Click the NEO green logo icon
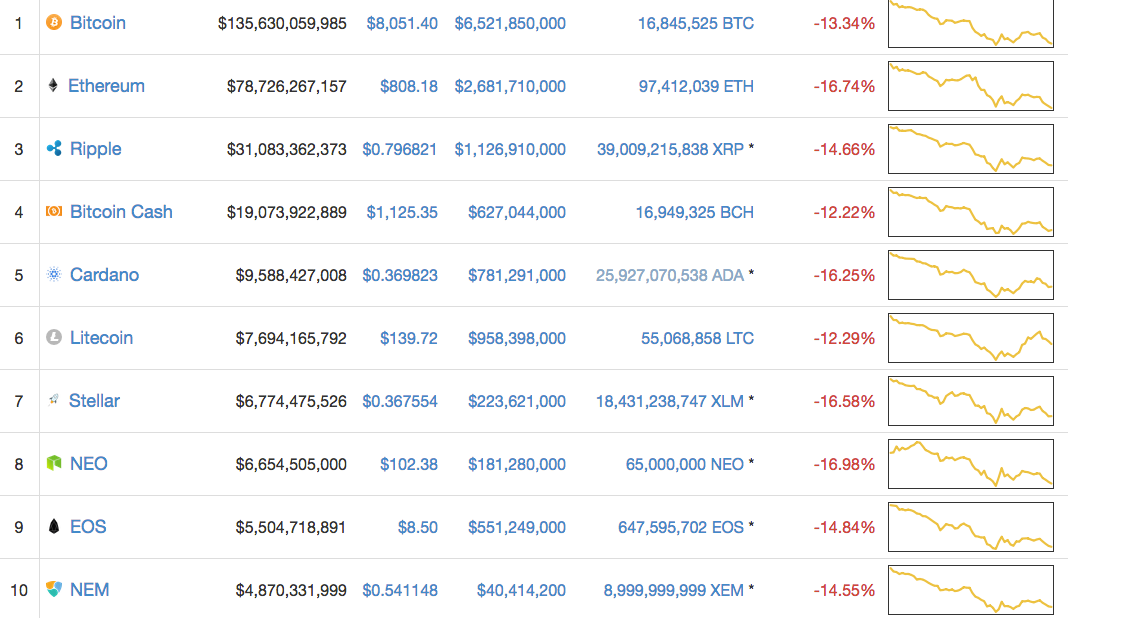The width and height of the screenshot is (1126, 618). tap(54, 464)
